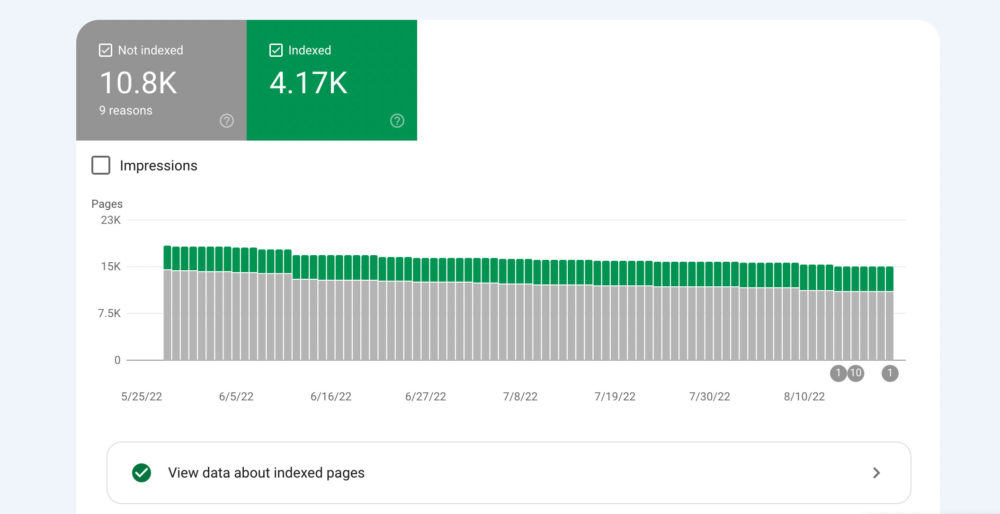Click gray segment of the last chart bar
The width and height of the screenshot is (1000, 514).
pos(889,325)
